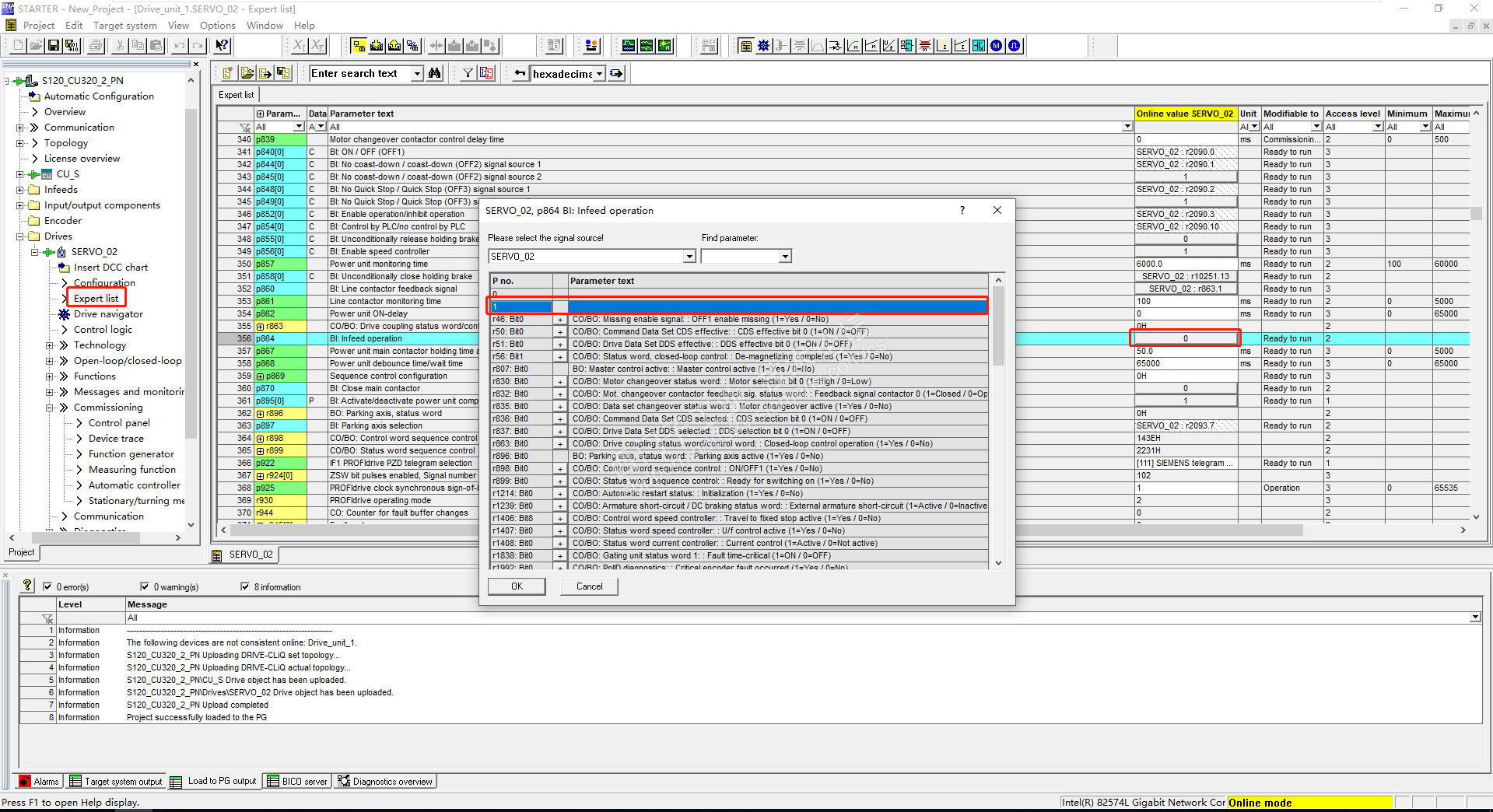Click the SERVO_02 document tab at bottom
The width and height of the screenshot is (1493, 812).
click(244, 555)
